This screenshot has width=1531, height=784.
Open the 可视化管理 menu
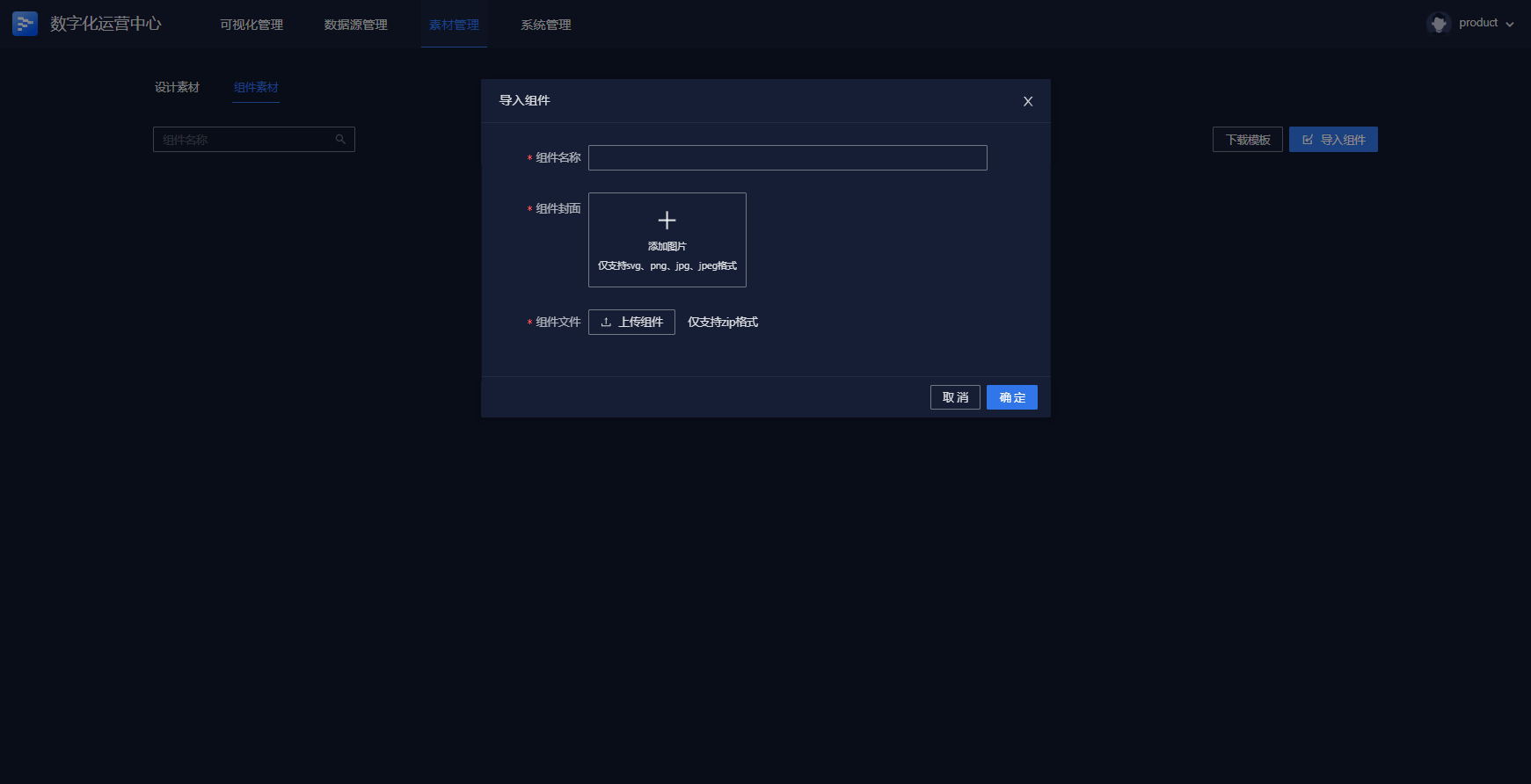pyautogui.click(x=252, y=25)
